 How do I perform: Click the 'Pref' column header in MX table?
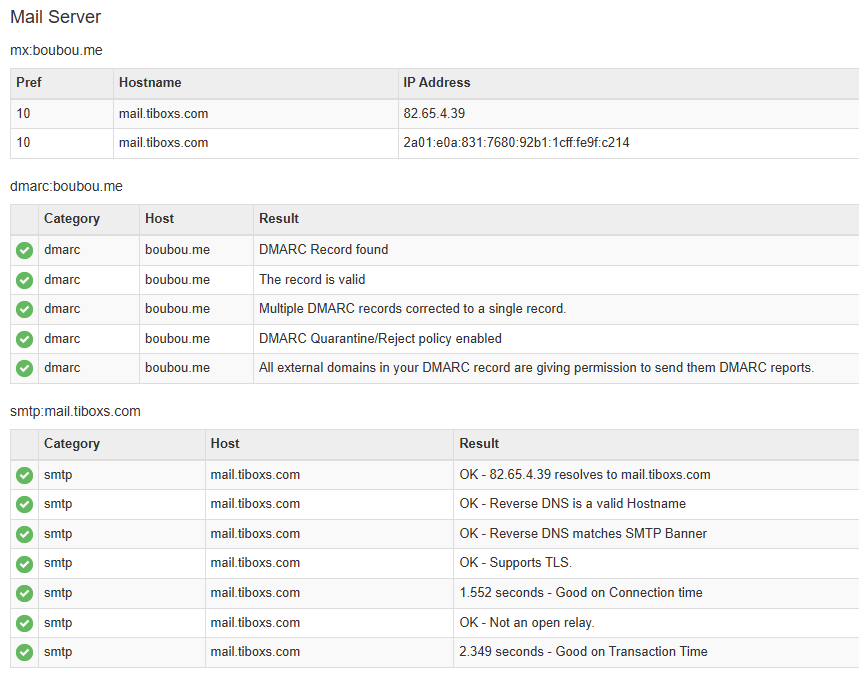coord(29,82)
